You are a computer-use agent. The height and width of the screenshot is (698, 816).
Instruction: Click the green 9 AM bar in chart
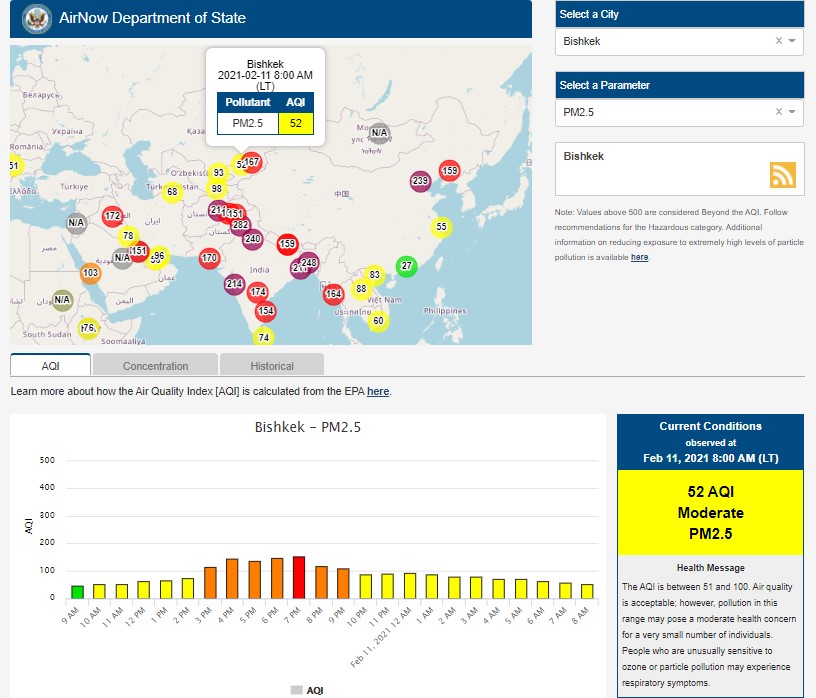click(x=77, y=591)
